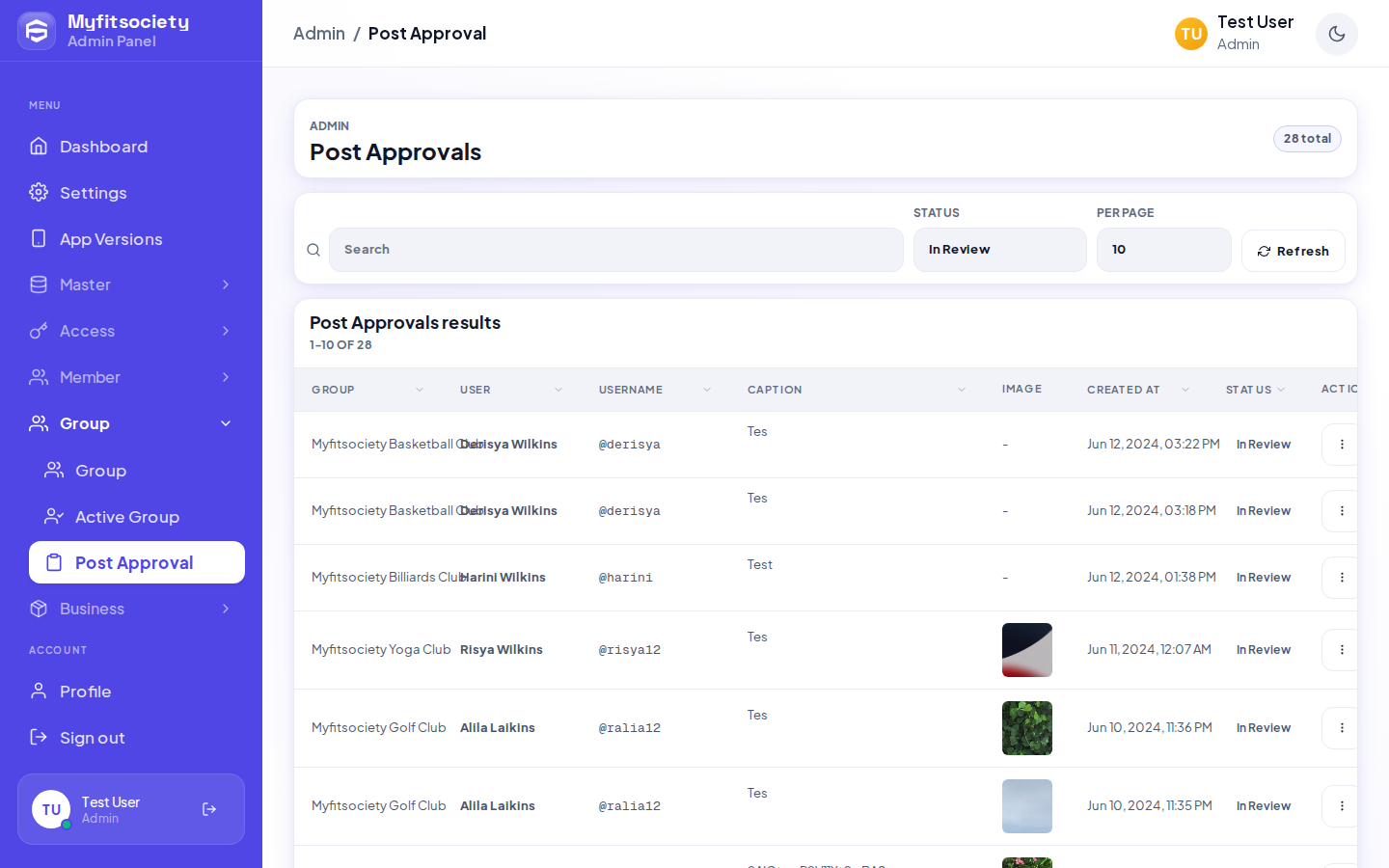Image resolution: width=1389 pixels, height=868 pixels.
Task: Open actions menu for Harini Wilkins row
Action: [x=1342, y=578]
